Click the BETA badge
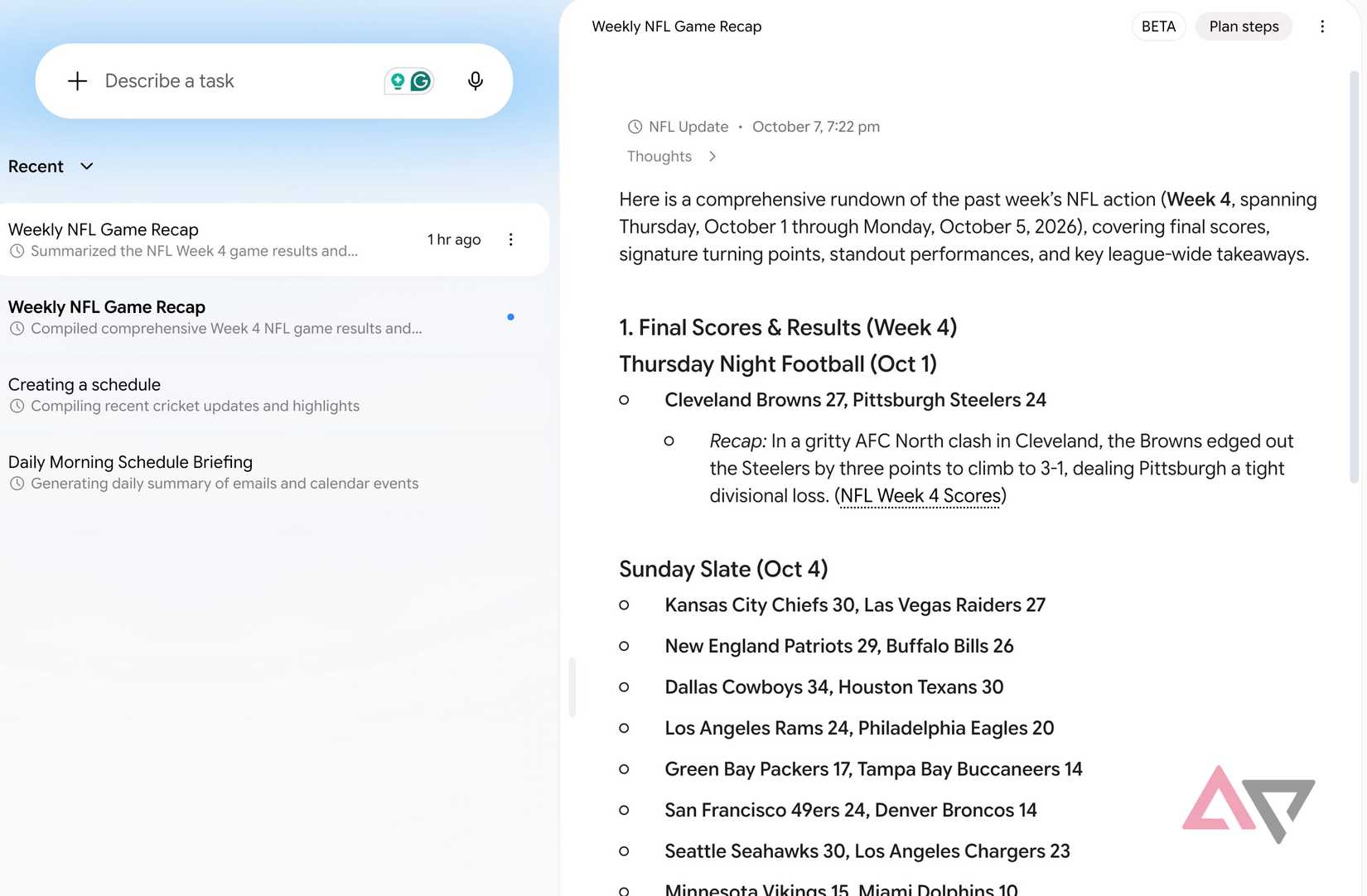 click(x=1158, y=26)
